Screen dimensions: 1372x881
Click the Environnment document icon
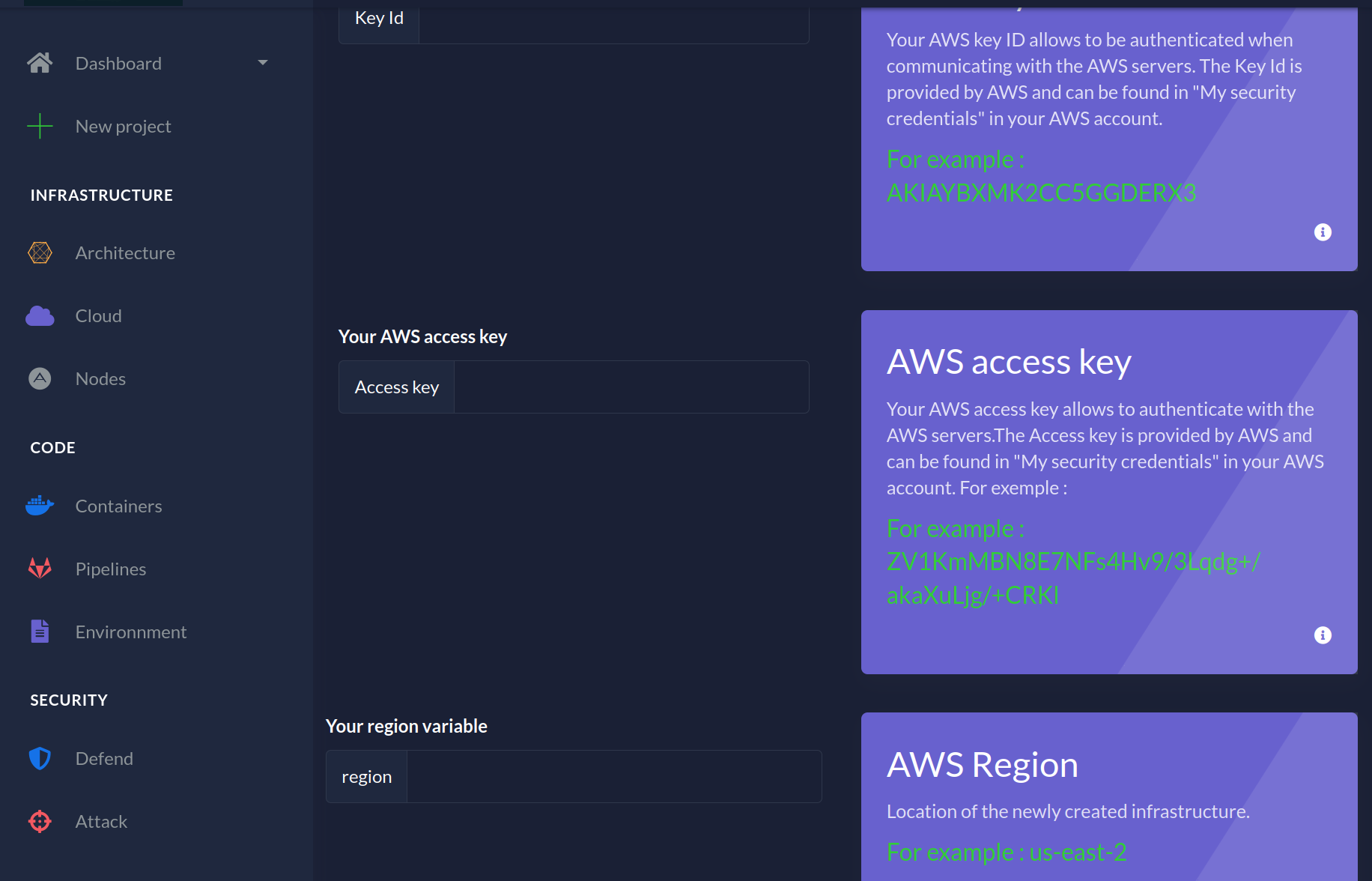click(40, 632)
